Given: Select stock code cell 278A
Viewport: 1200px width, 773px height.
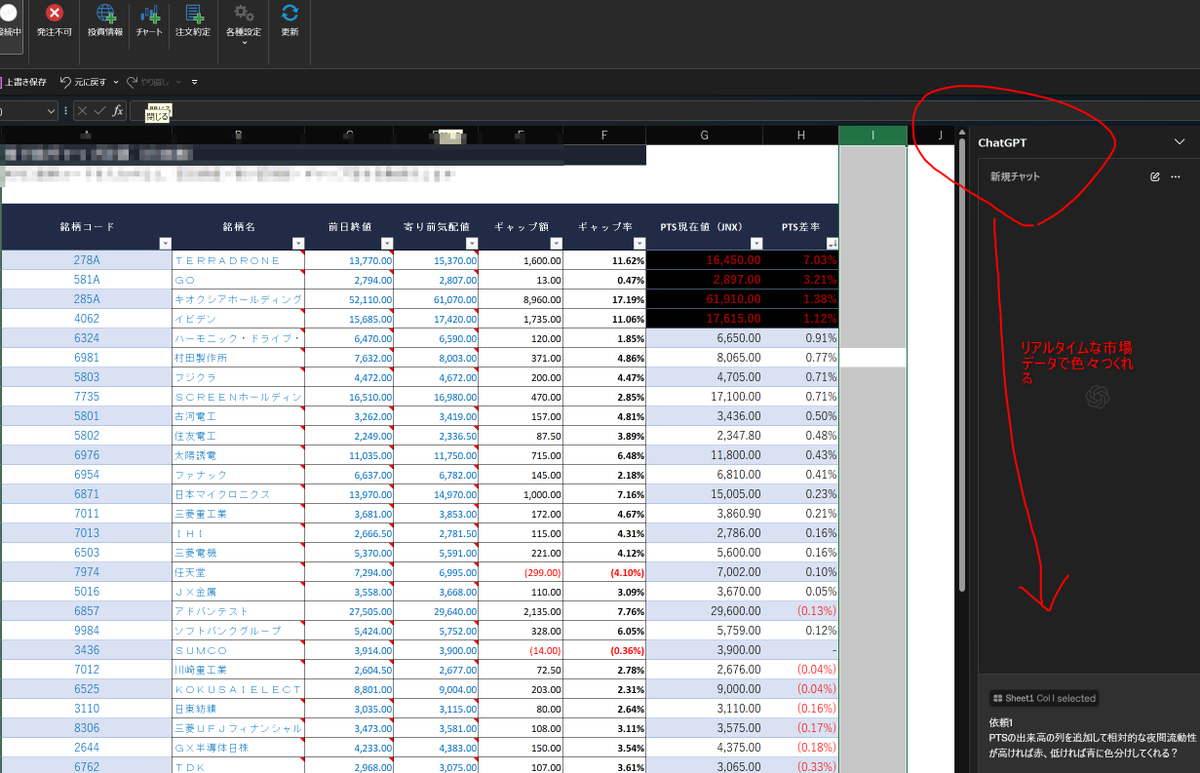Looking at the screenshot, I should (87, 260).
